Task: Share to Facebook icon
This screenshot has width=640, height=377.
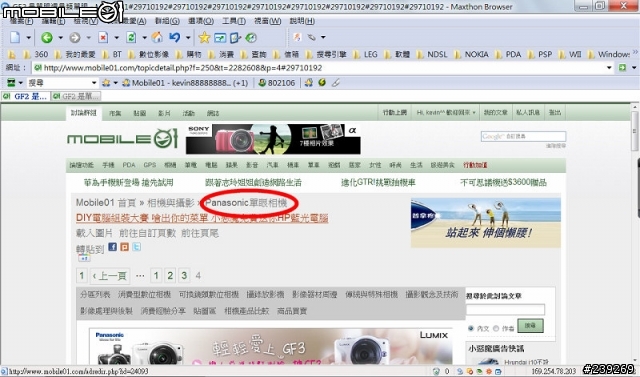Action: [x=113, y=247]
